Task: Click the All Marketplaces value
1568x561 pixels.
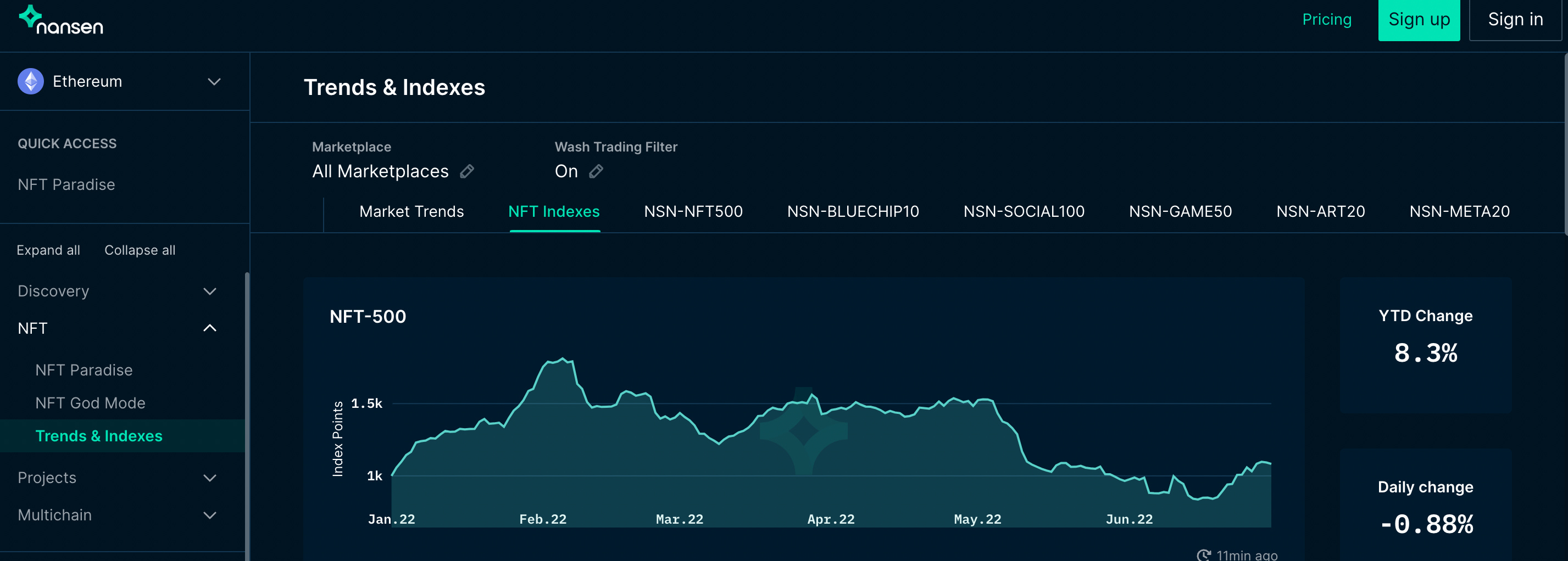Action: (380, 172)
